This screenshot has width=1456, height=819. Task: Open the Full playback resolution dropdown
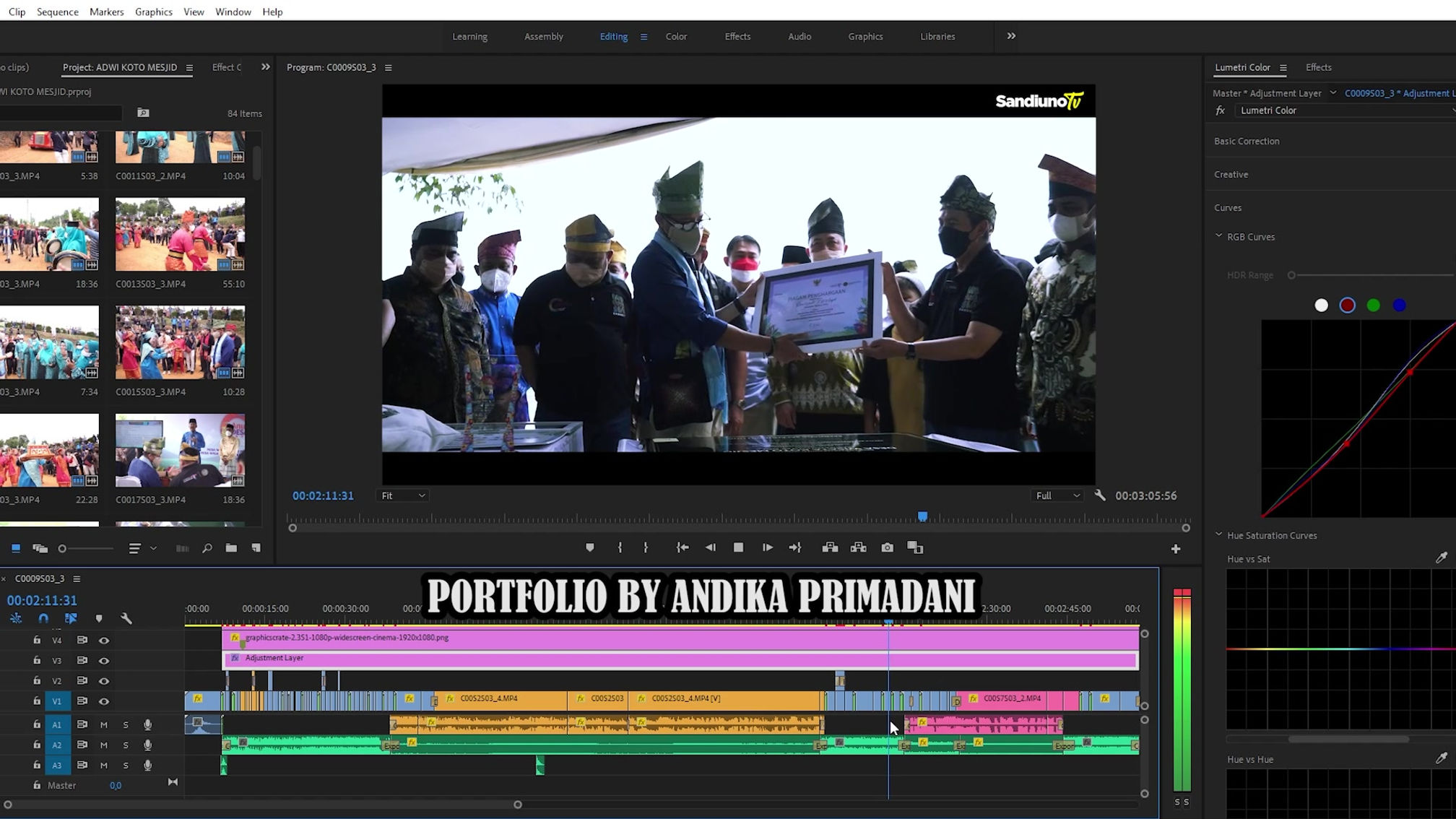[x=1057, y=495]
